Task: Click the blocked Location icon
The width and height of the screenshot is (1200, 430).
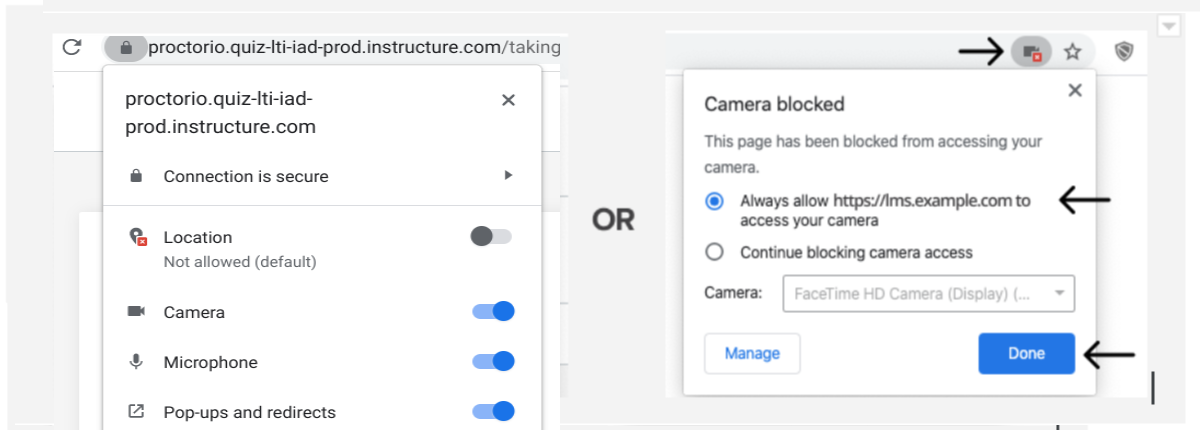Action: 138,237
